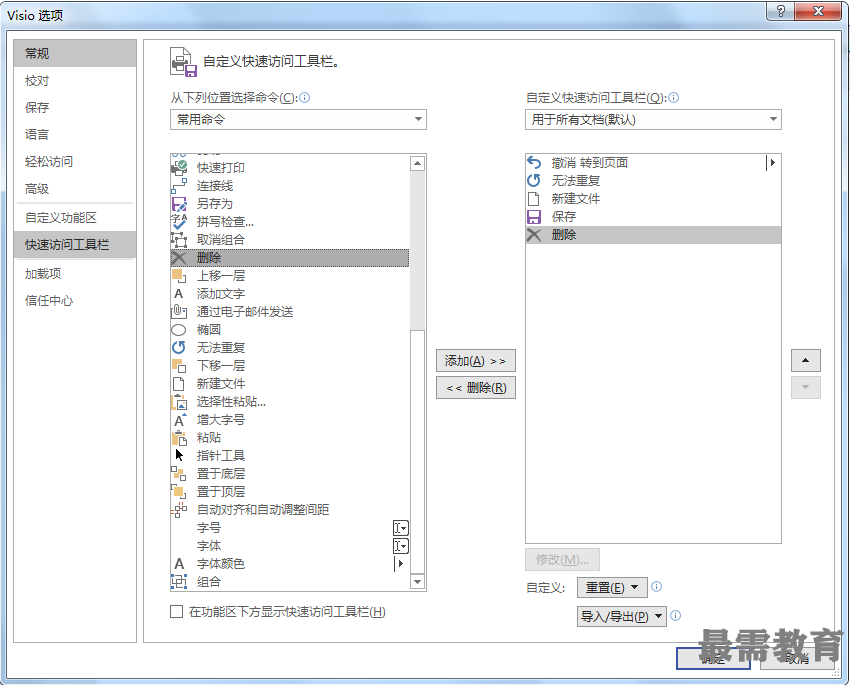This screenshot has width=850, height=685.
Task: Open the 加载项 options category
Action: 75,274
